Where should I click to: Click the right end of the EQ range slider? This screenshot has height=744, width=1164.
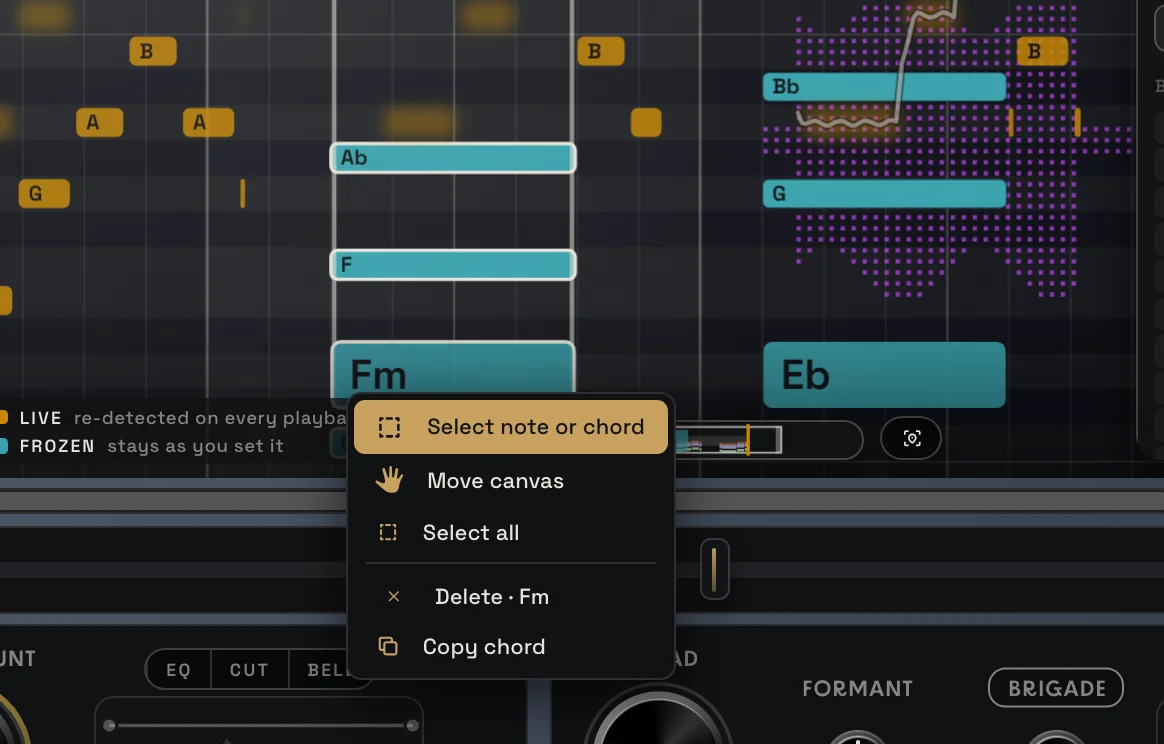(412, 725)
